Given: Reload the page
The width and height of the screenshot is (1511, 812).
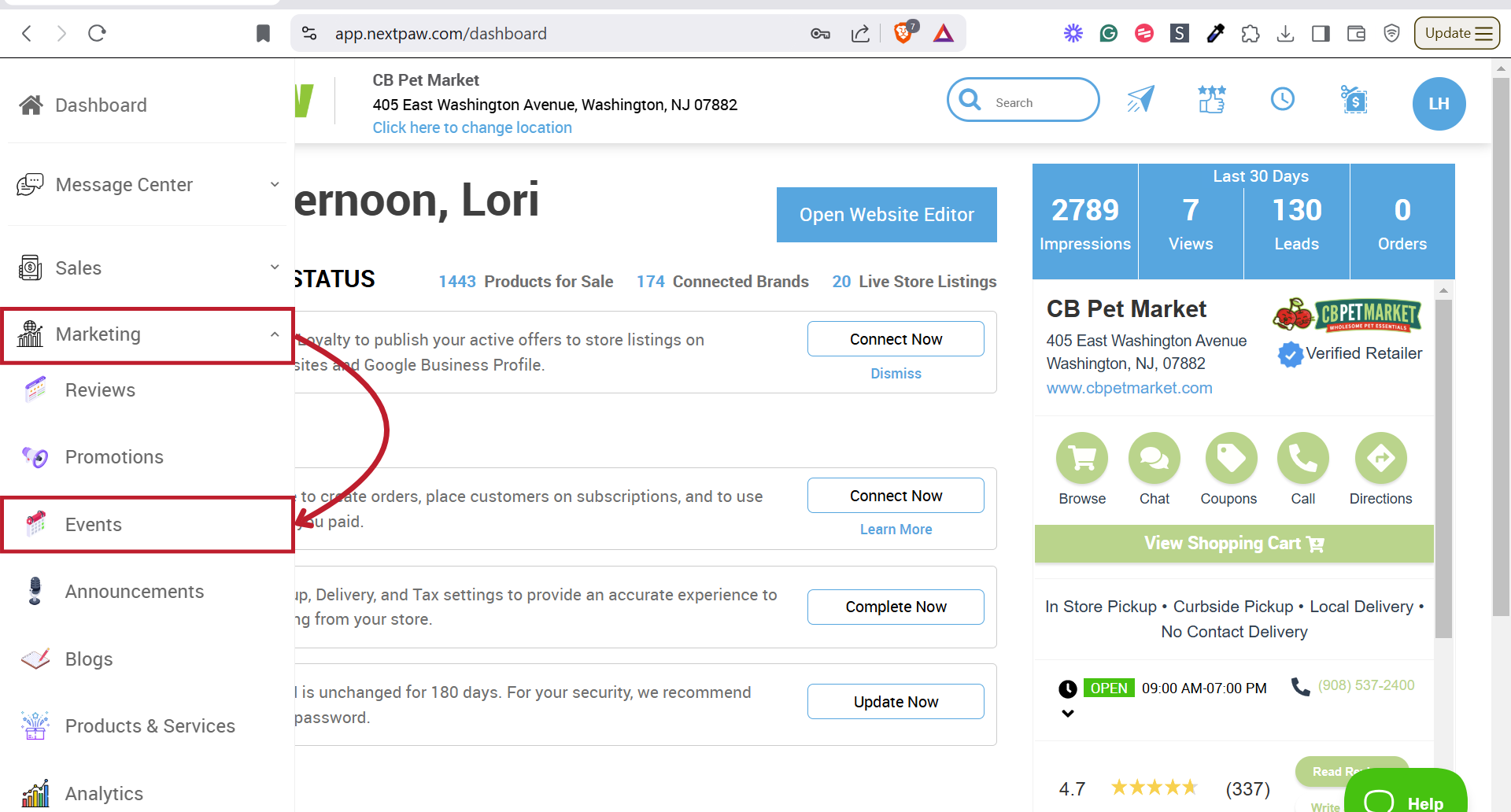Looking at the screenshot, I should 97,33.
